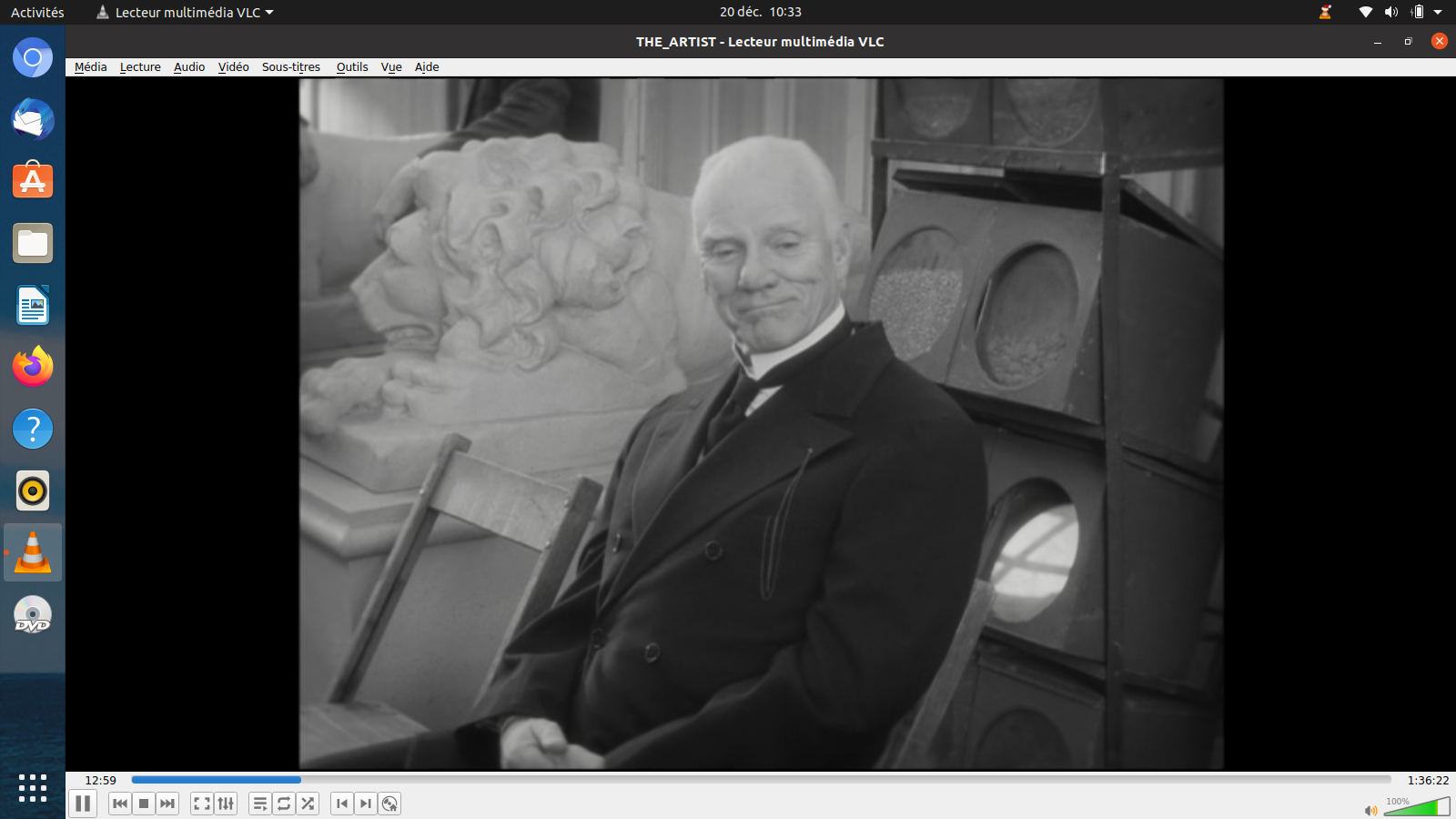This screenshot has height=819, width=1456.
Task: Toggle loop/repeat playback mode
Action: tap(284, 804)
